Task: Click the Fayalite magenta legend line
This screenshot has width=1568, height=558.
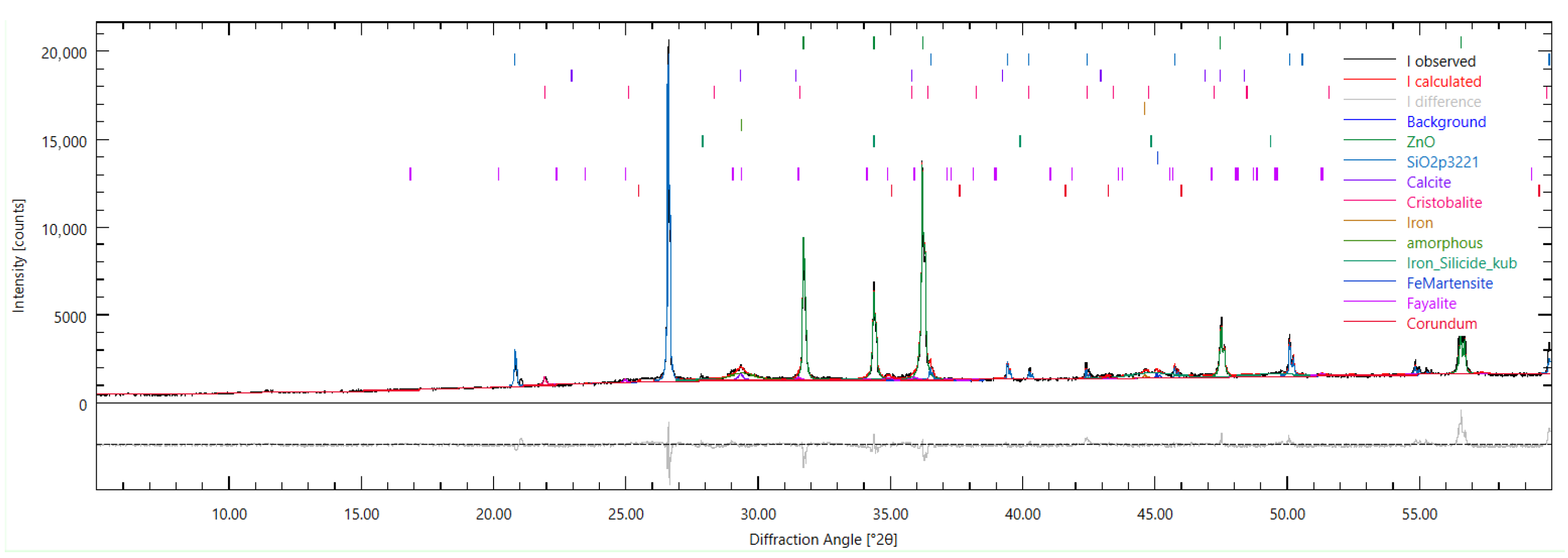Action: coord(1370,302)
